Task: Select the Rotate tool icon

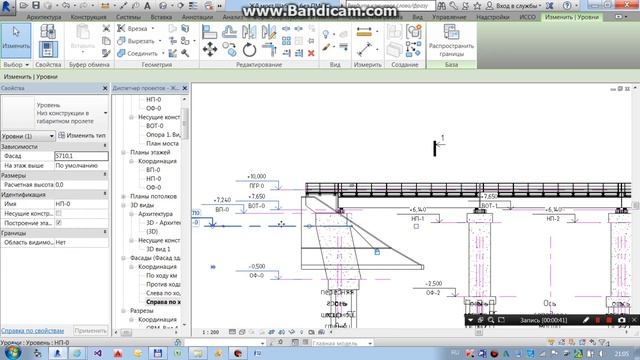Action: click(x=249, y=50)
